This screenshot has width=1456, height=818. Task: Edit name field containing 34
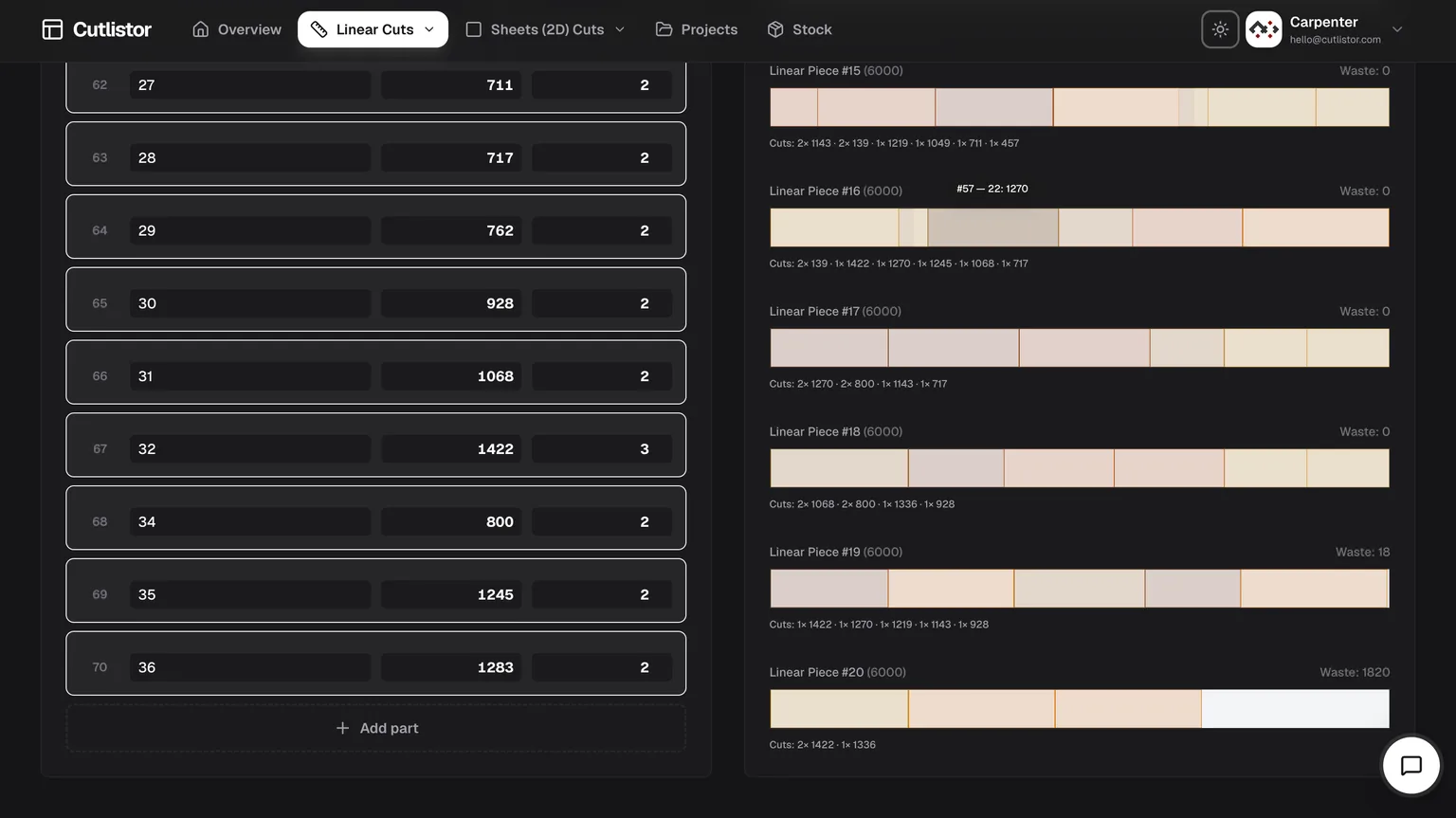point(250,521)
